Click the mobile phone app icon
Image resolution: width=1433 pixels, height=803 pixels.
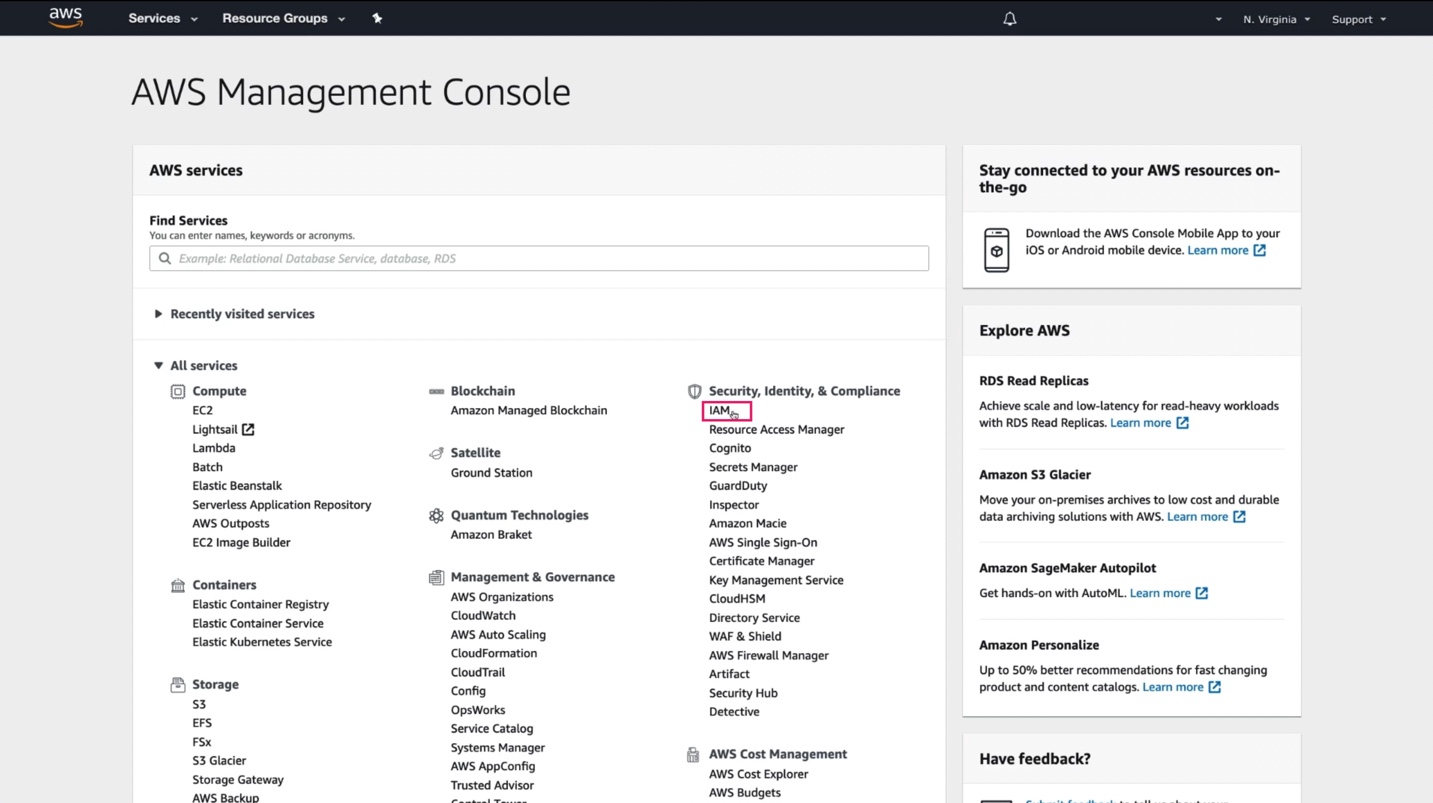click(x=997, y=250)
